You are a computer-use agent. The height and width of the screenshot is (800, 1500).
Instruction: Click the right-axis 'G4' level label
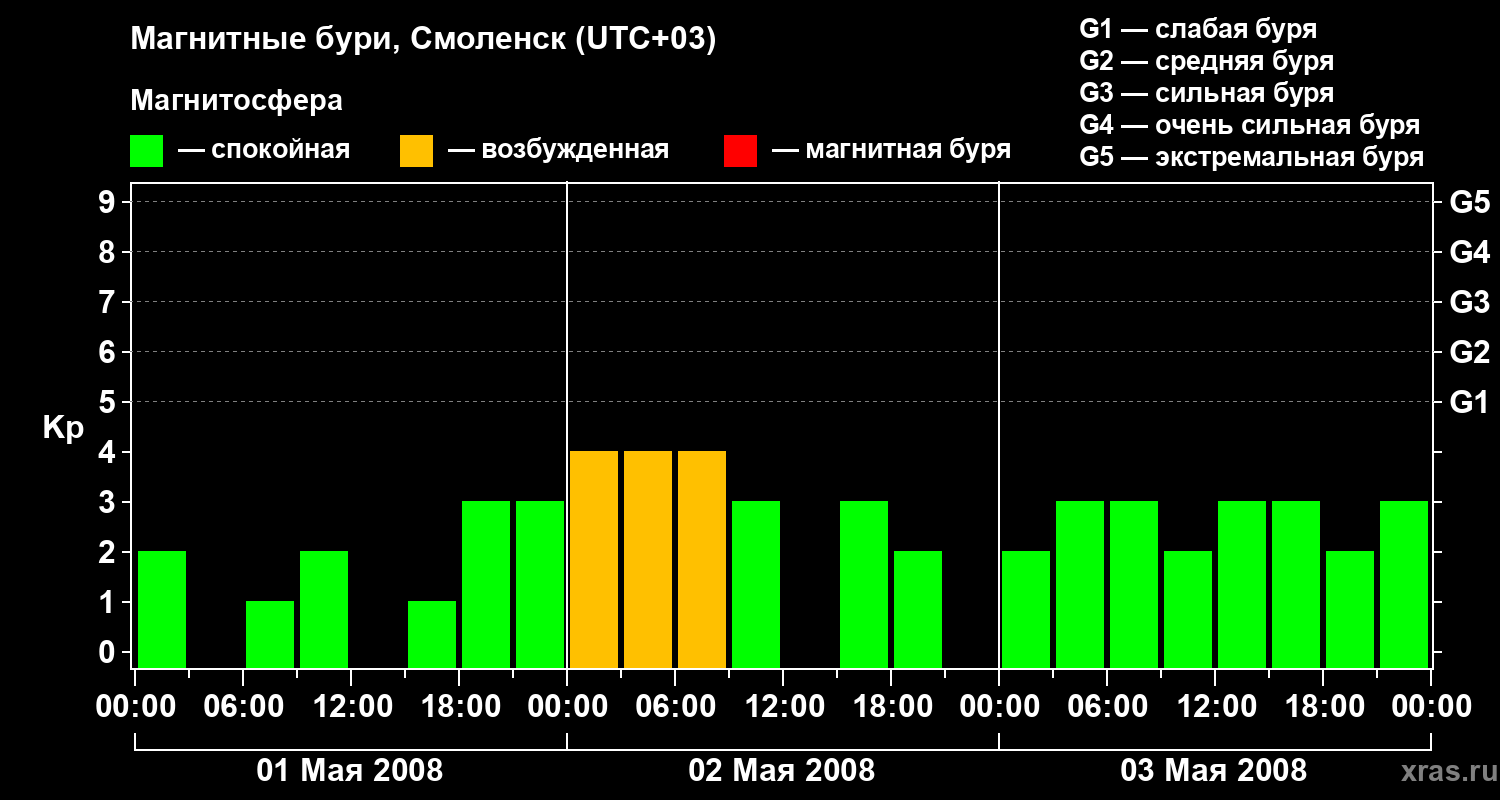(1469, 253)
